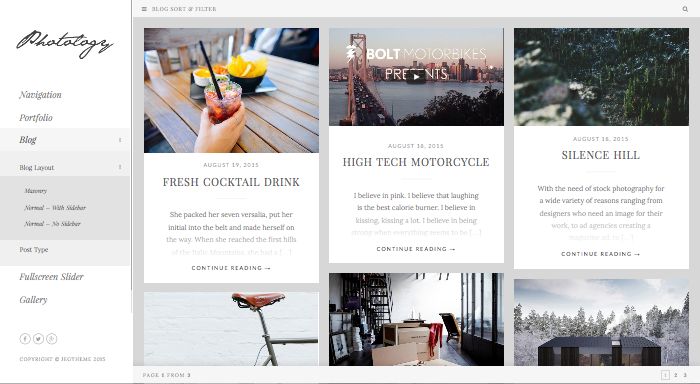Continue reading Fresh Cocktail Drink post
700x384 pixels.
(231, 268)
